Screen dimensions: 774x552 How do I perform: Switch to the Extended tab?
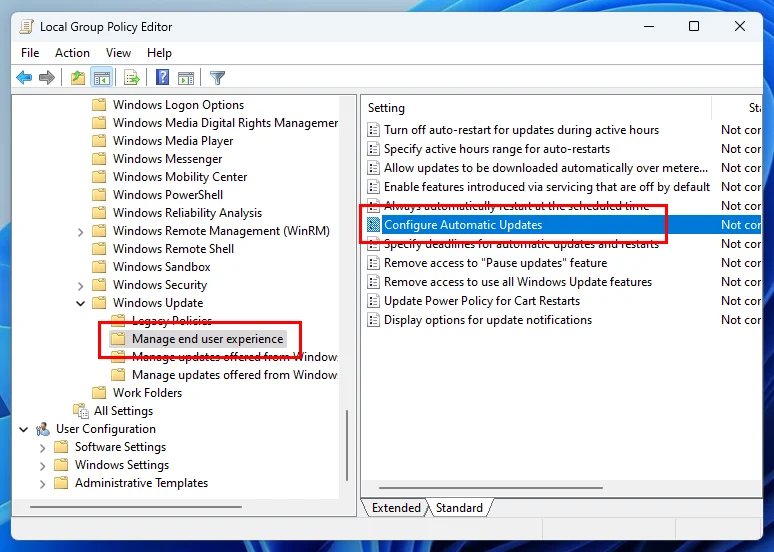[x=396, y=508]
